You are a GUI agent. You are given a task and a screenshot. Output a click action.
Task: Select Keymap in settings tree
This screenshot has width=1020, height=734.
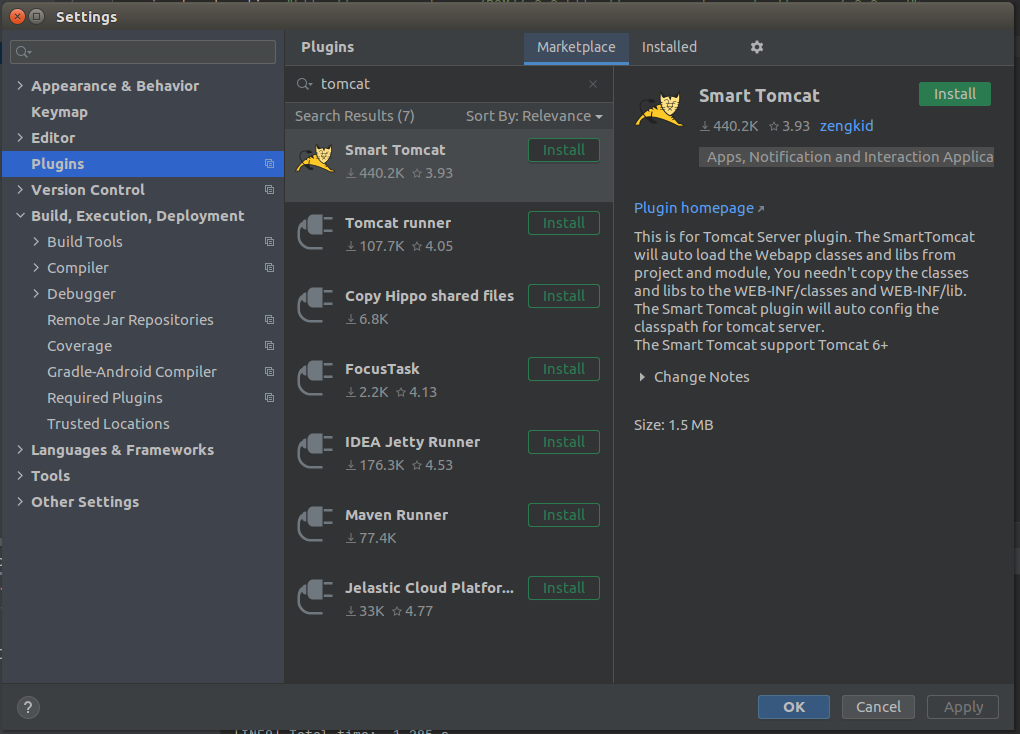(59, 112)
